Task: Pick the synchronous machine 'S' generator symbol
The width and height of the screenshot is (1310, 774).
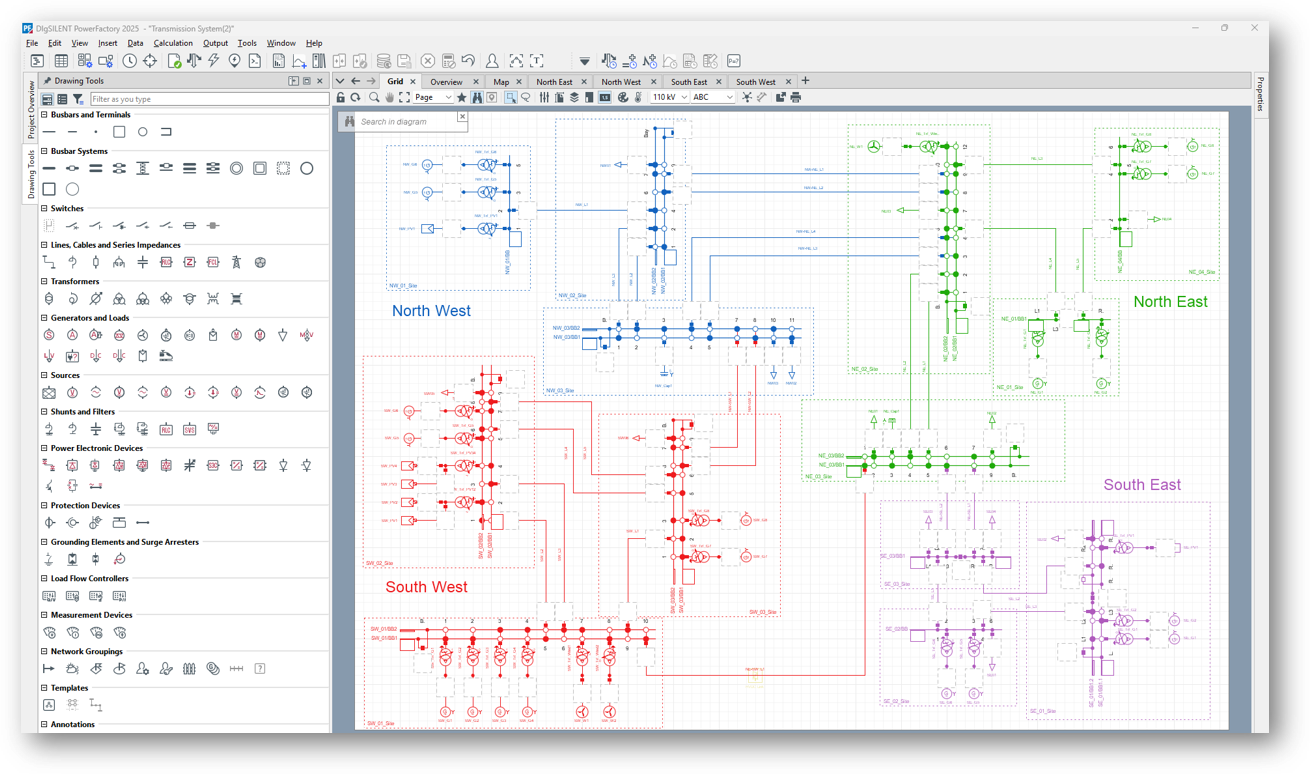Action: click(x=48, y=335)
